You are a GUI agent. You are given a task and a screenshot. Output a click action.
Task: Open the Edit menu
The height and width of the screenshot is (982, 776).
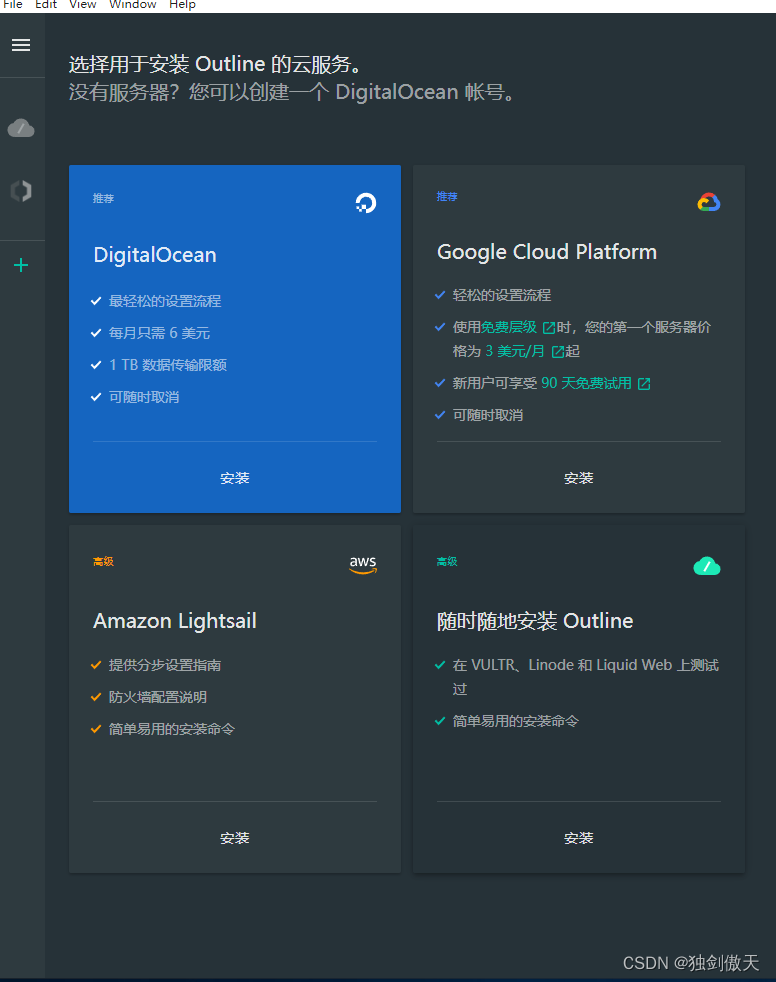pos(46,5)
